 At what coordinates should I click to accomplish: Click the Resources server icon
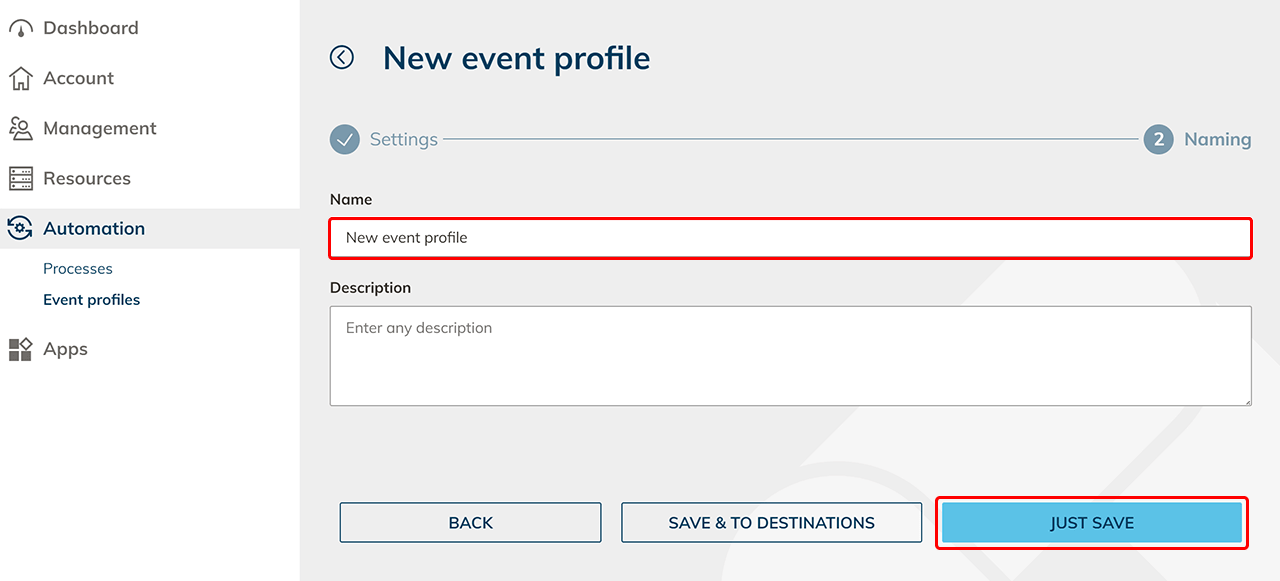pos(20,179)
